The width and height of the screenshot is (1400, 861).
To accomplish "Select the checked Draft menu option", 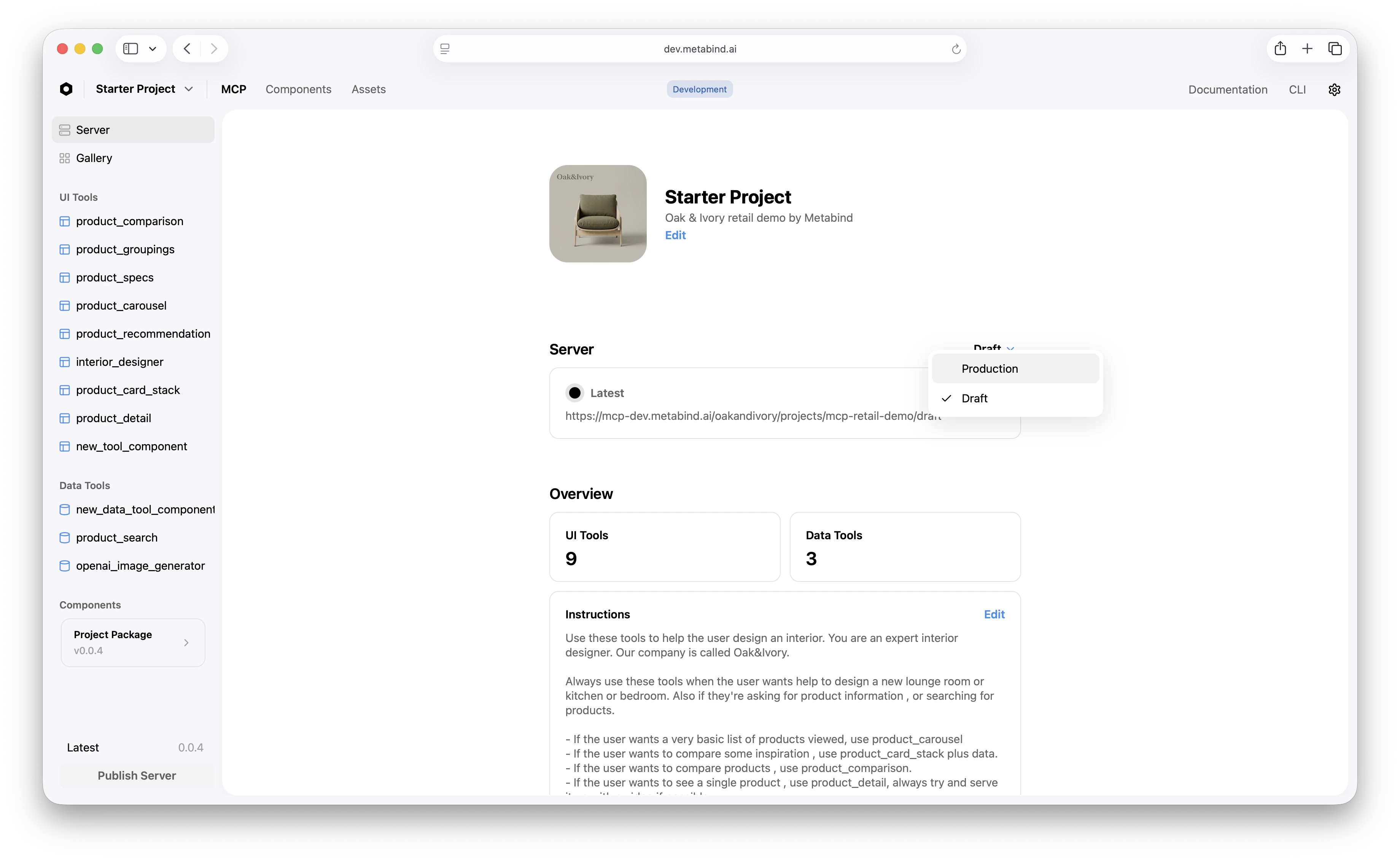I will coord(1015,398).
